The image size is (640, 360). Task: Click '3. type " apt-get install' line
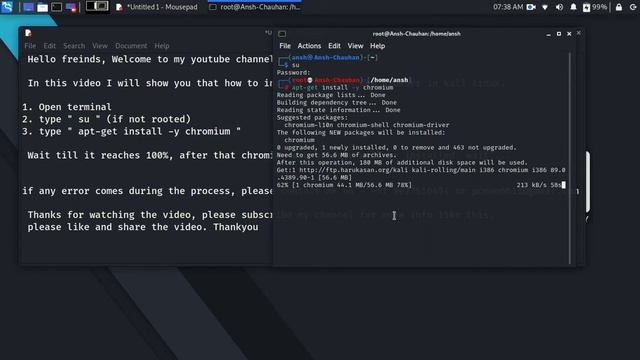coord(131,131)
